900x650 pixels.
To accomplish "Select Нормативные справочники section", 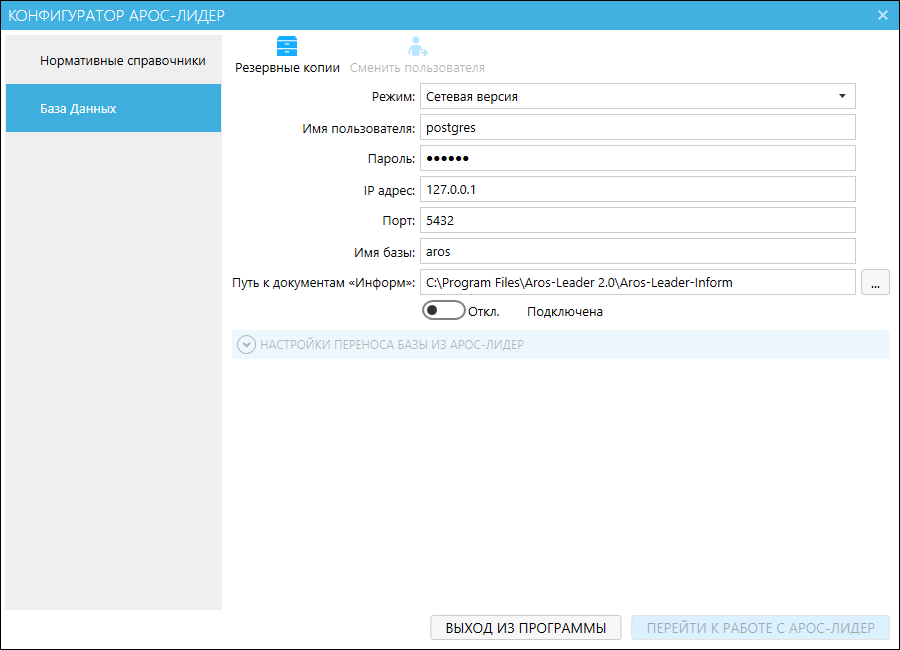I will point(114,60).
